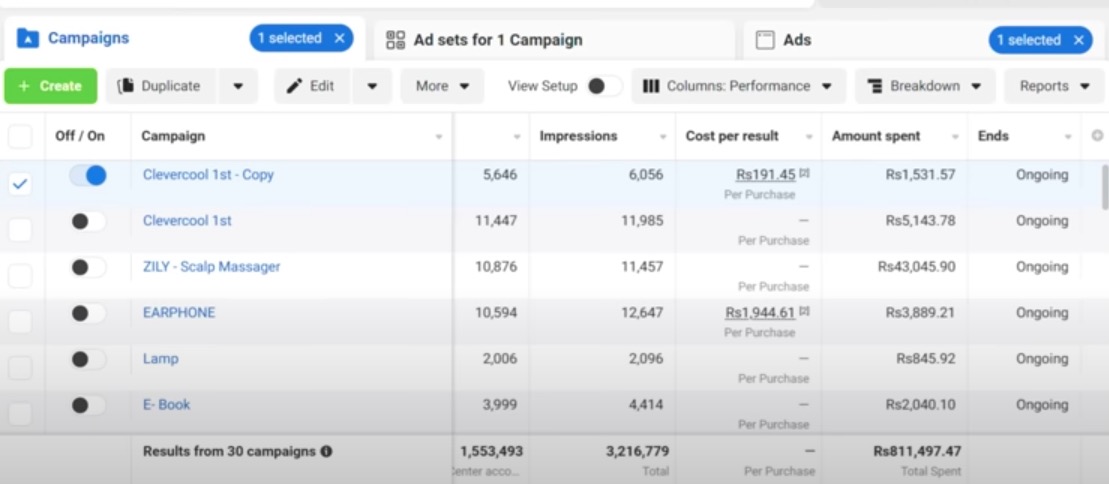Check the E- Book row checkbox

coord(20,413)
